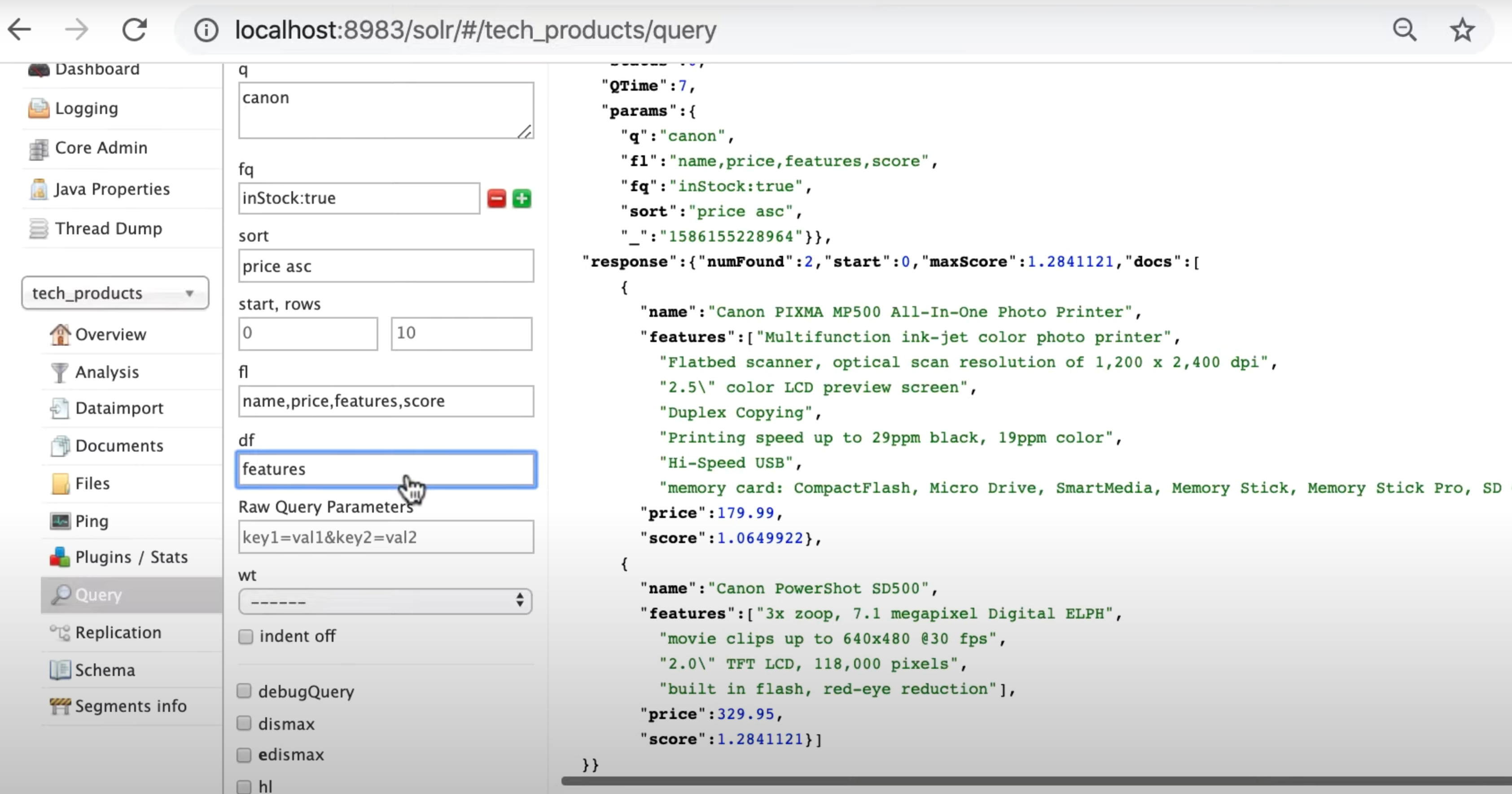Click the browser zoom magnifier icon
Viewport: 1512px width, 794px height.
coord(1405,30)
